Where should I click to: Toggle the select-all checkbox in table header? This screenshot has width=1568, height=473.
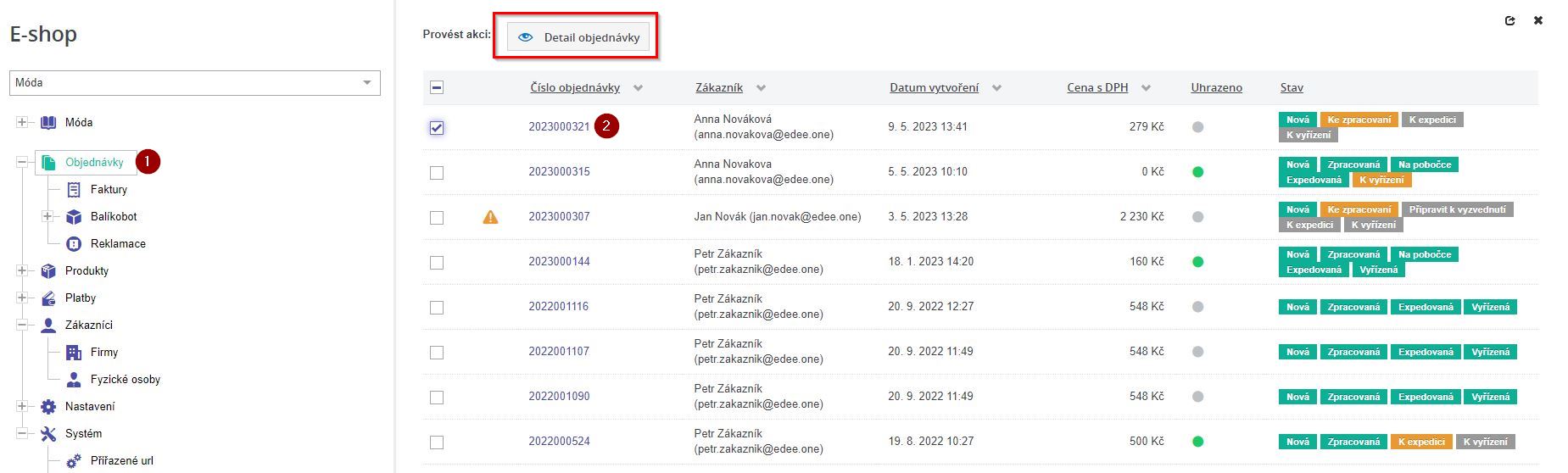click(437, 87)
